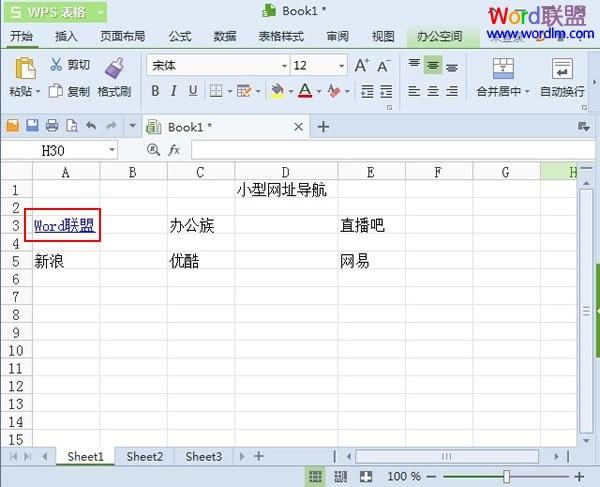The image size is (600, 487).
Task: Set bottom vertical alignment
Action: click(x=452, y=67)
